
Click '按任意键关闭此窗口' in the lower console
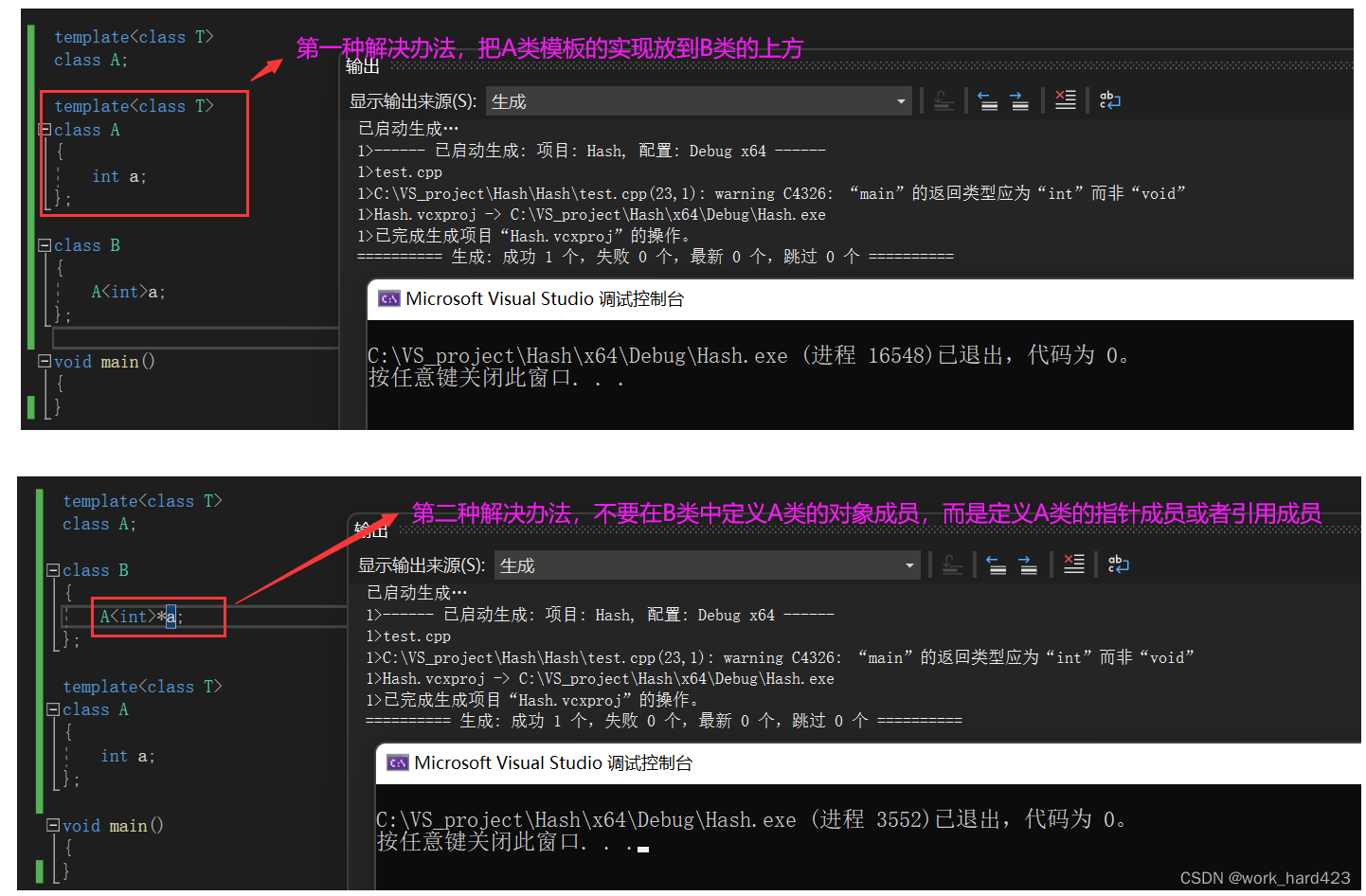(x=505, y=842)
